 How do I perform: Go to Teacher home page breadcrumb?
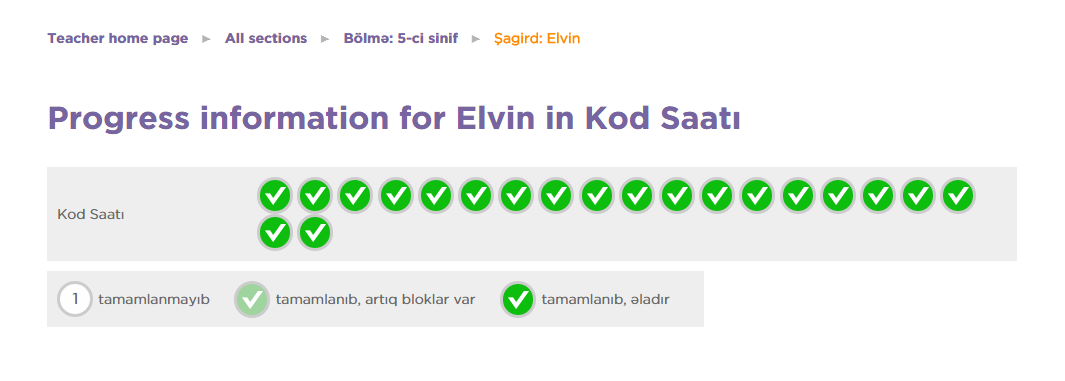[118, 39]
